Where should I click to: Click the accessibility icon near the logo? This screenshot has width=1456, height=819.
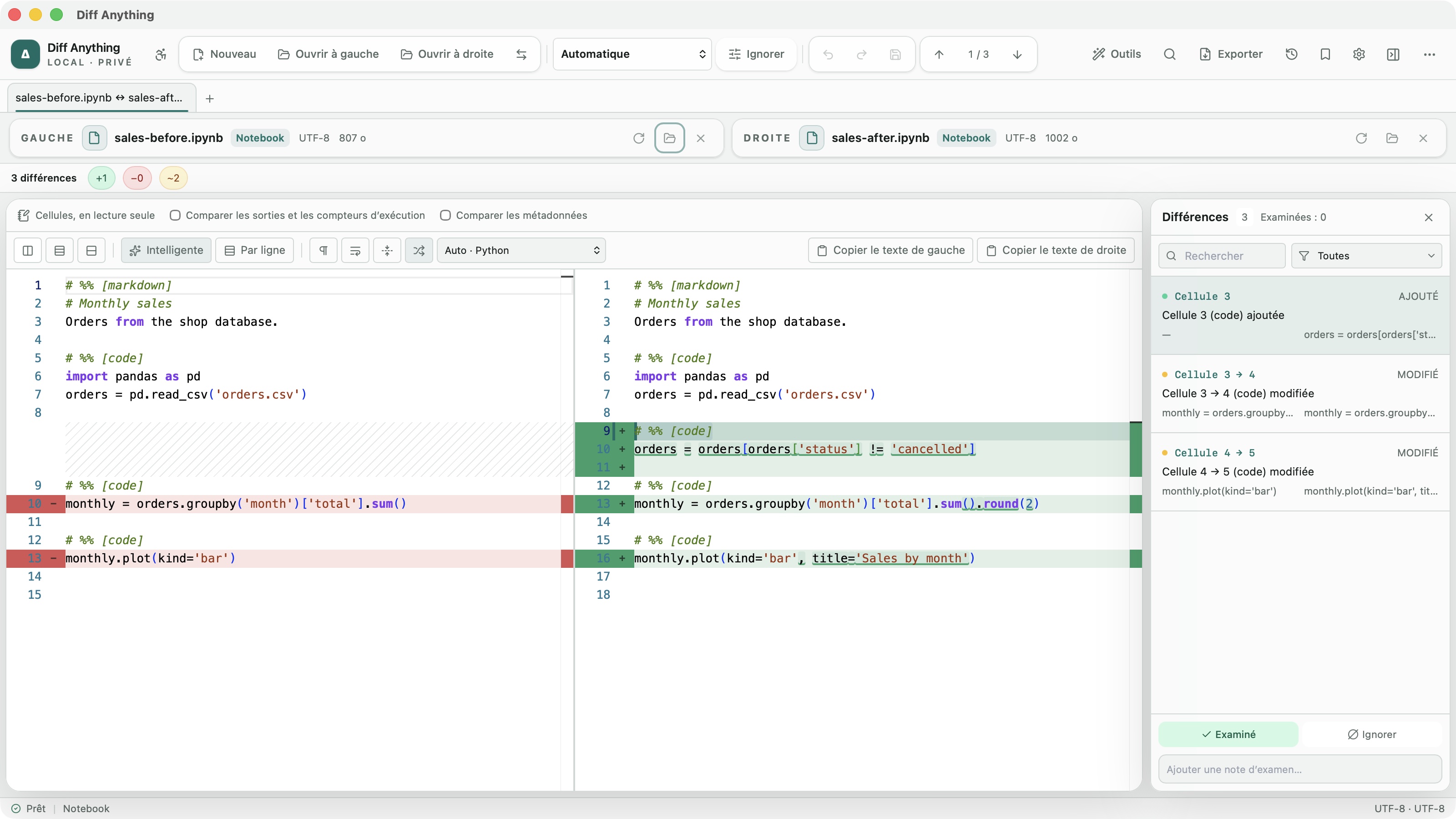point(161,54)
